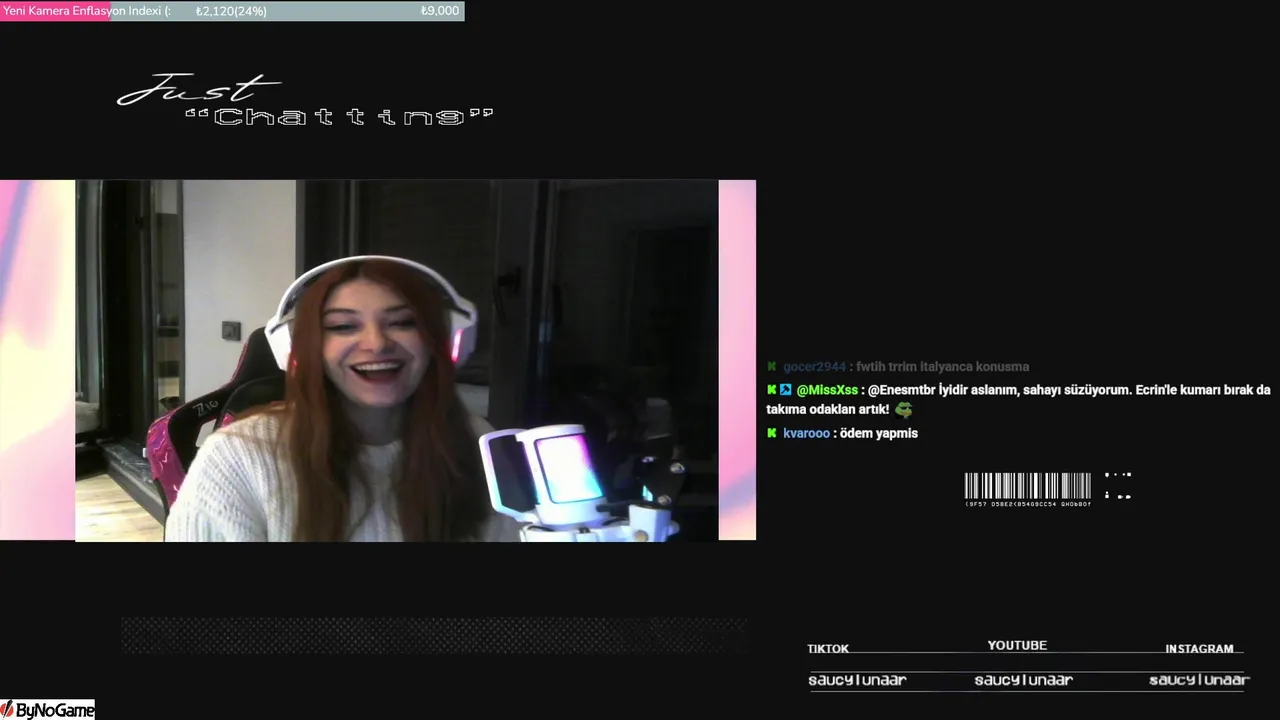Viewport: 1280px width, 720px height.
Task: Click the saucylunaar handle under TIKTOK
Action: click(x=857, y=680)
